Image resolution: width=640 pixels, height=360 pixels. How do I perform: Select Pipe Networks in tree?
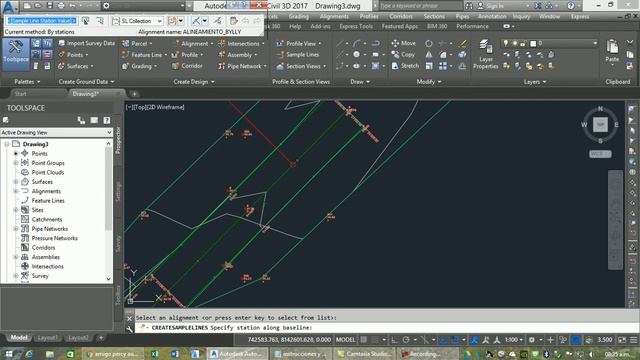tap(50, 229)
